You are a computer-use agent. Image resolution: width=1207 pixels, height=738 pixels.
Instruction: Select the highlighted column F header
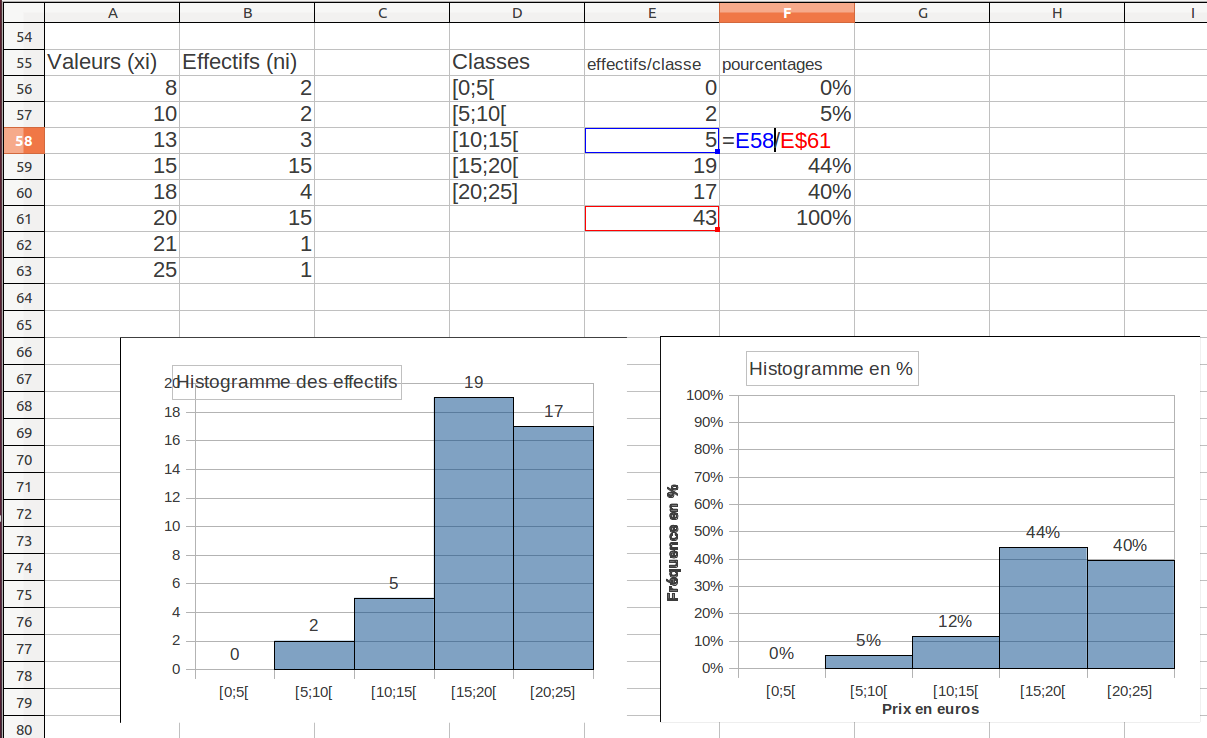787,12
